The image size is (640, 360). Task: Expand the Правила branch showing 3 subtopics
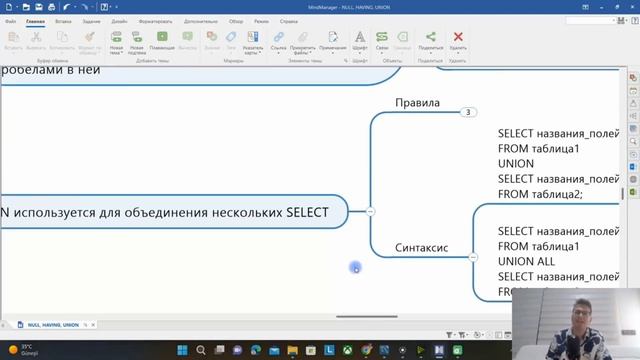(x=468, y=112)
